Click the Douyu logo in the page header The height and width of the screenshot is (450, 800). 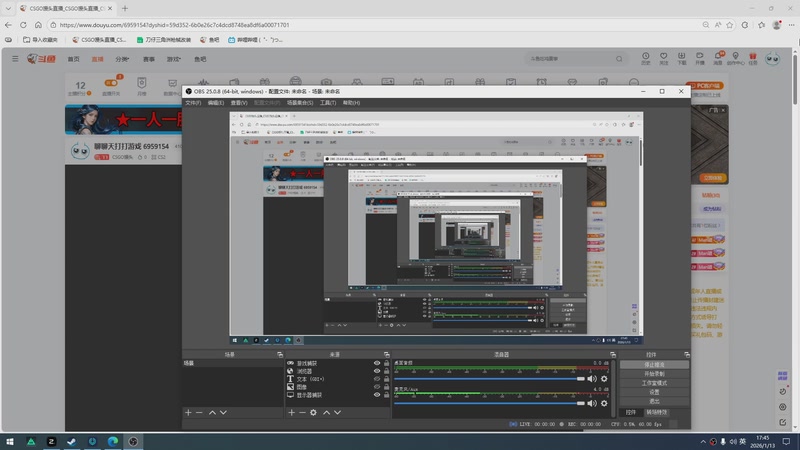tap(41, 59)
